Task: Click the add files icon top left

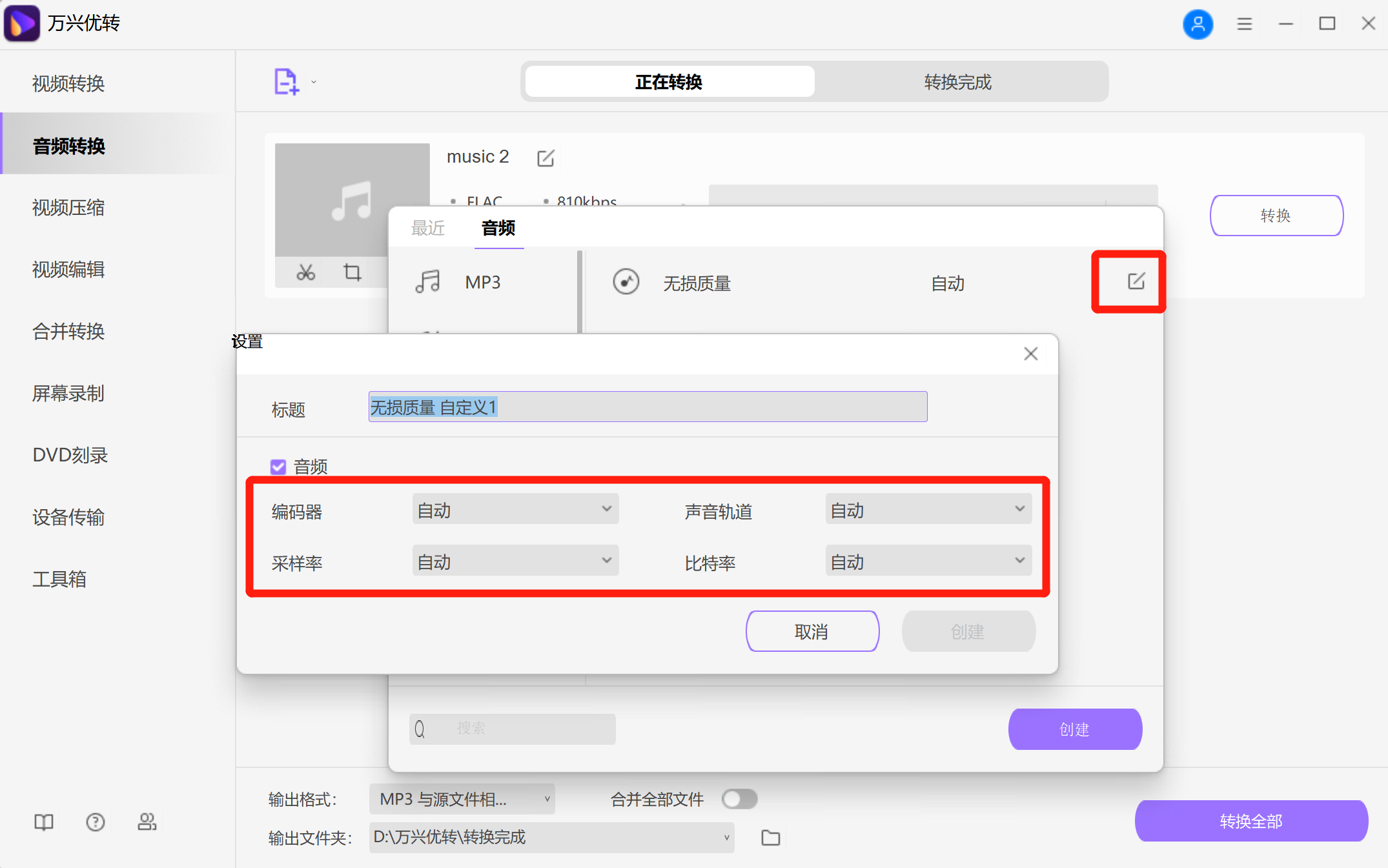Action: (x=287, y=81)
